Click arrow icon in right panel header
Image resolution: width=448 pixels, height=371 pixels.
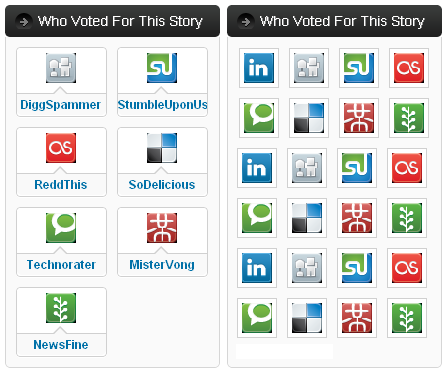246,22
